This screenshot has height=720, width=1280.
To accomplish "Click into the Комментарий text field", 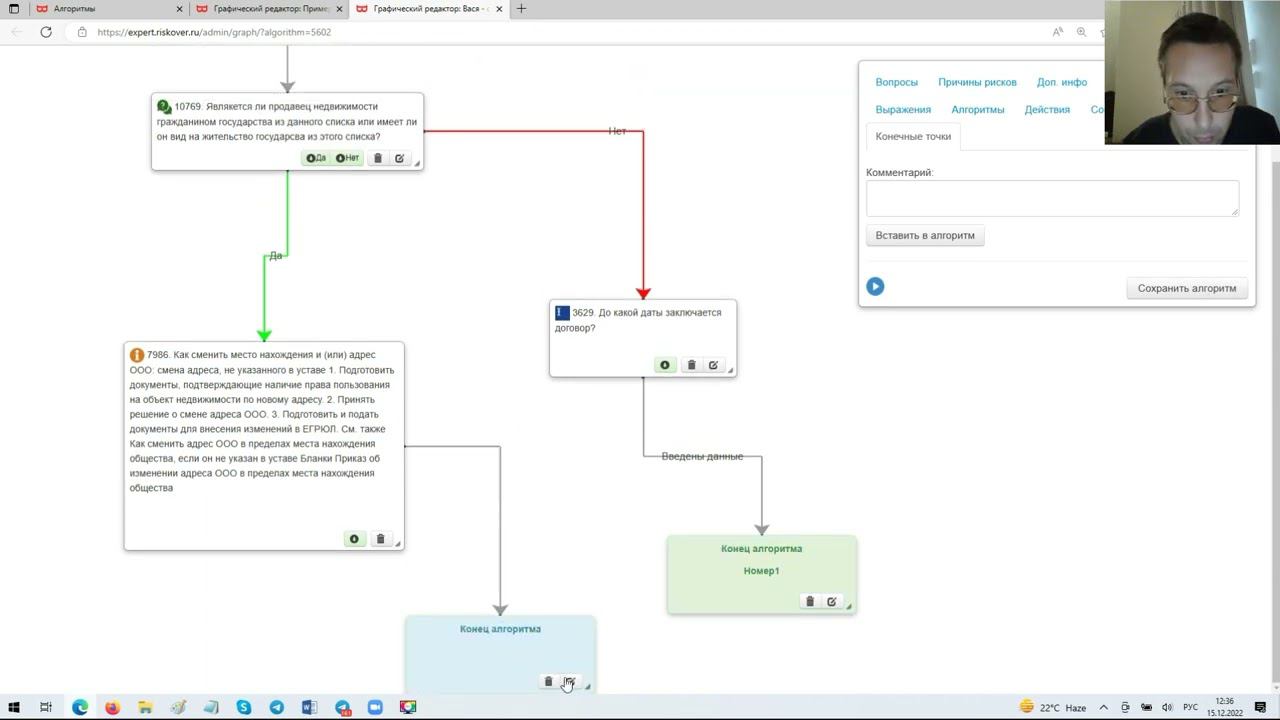I will [x=1052, y=198].
